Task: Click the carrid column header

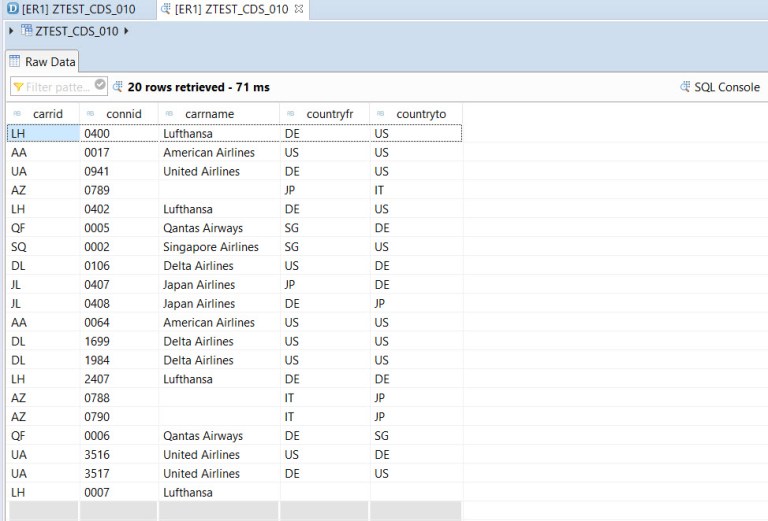Action: (x=47, y=114)
